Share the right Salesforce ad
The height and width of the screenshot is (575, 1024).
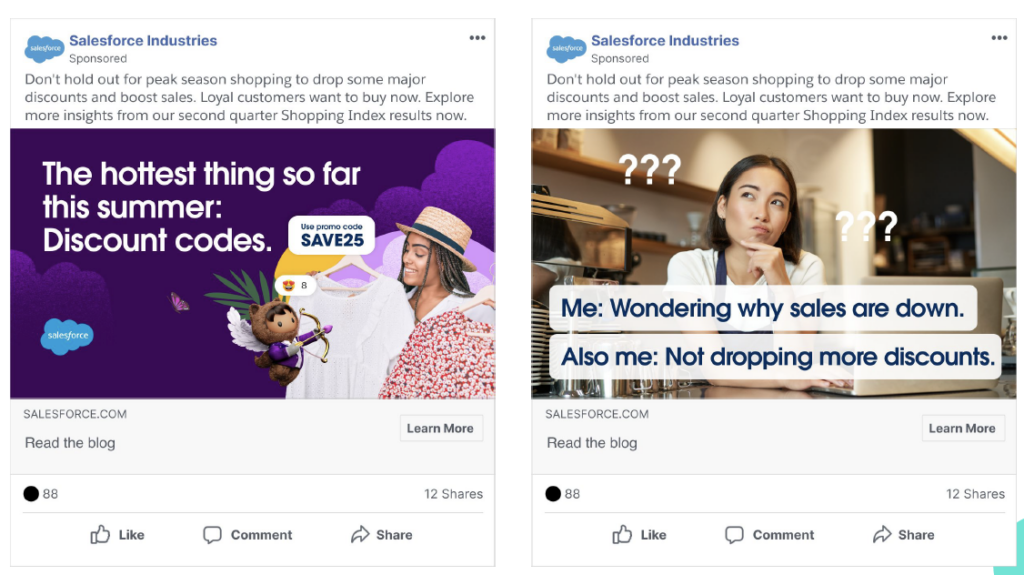(903, 534)
